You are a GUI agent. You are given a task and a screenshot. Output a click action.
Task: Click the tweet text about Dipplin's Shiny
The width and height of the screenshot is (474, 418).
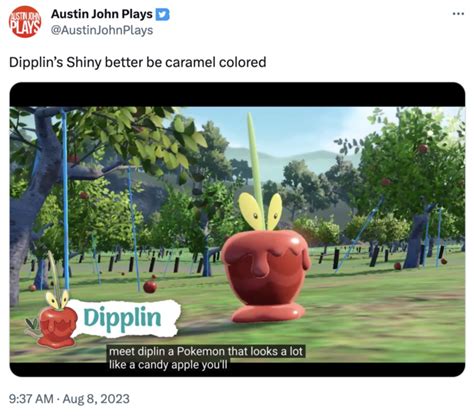coord(137,62)
